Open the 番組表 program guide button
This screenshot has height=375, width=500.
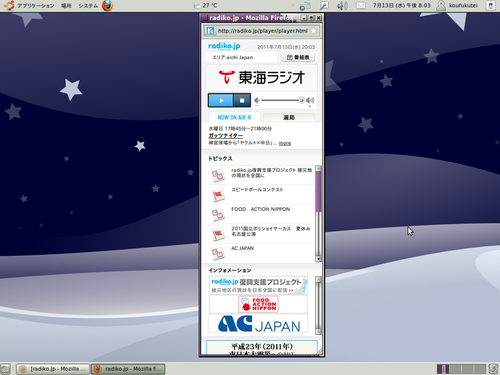point(298,57)
